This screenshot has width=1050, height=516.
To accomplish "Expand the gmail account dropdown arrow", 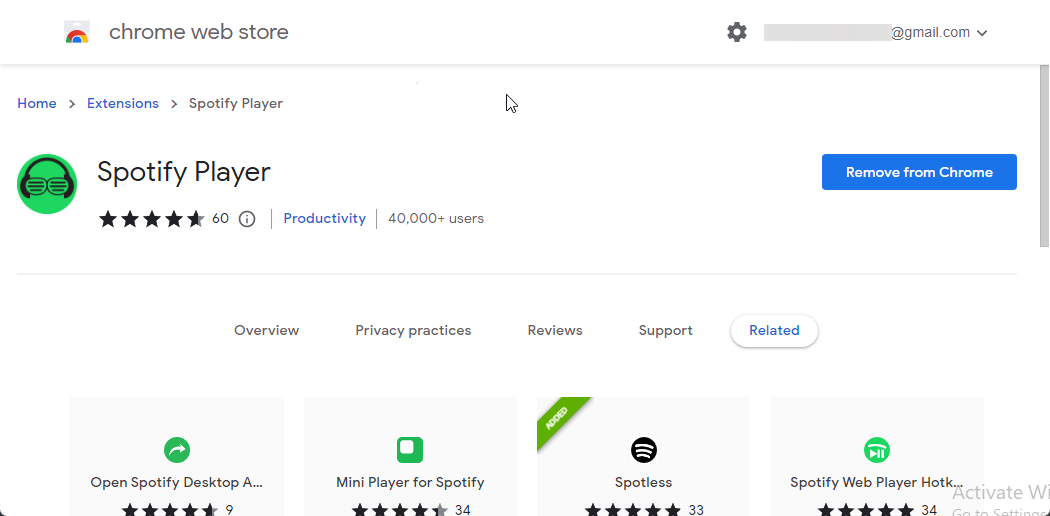I will click(x=982, y=33).
